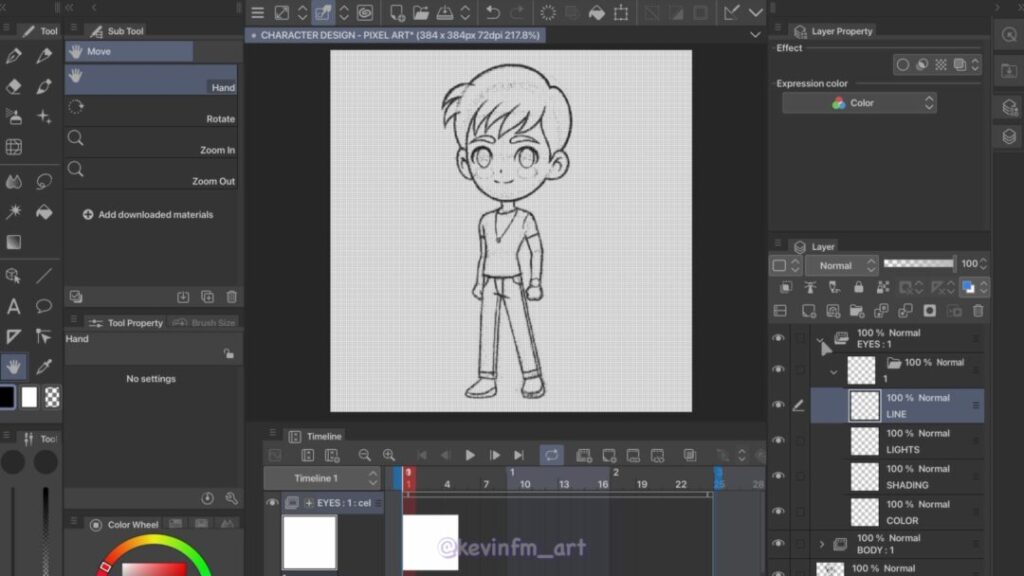The image size is (1024, 576).
Task: Click the Undo arrow in the command bar
Action: point(492,13)
